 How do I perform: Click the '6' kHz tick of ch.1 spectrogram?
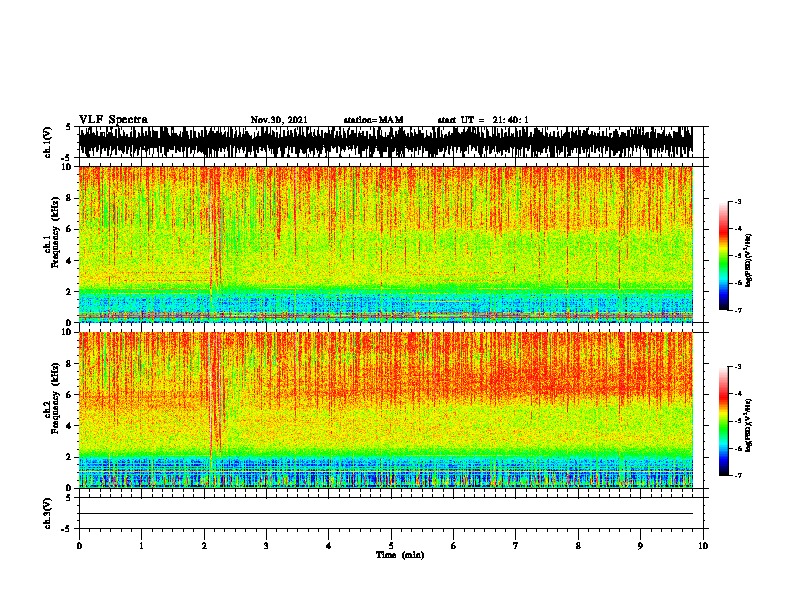pos(70,229)
